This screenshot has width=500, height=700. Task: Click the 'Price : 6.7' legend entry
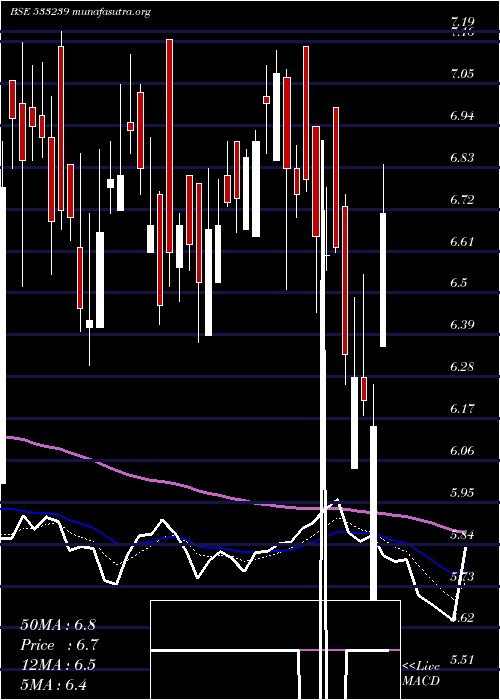coord(59,644)
